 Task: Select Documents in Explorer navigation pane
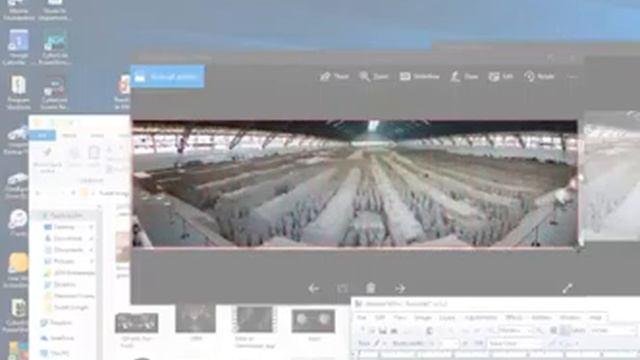pos(68,249)
